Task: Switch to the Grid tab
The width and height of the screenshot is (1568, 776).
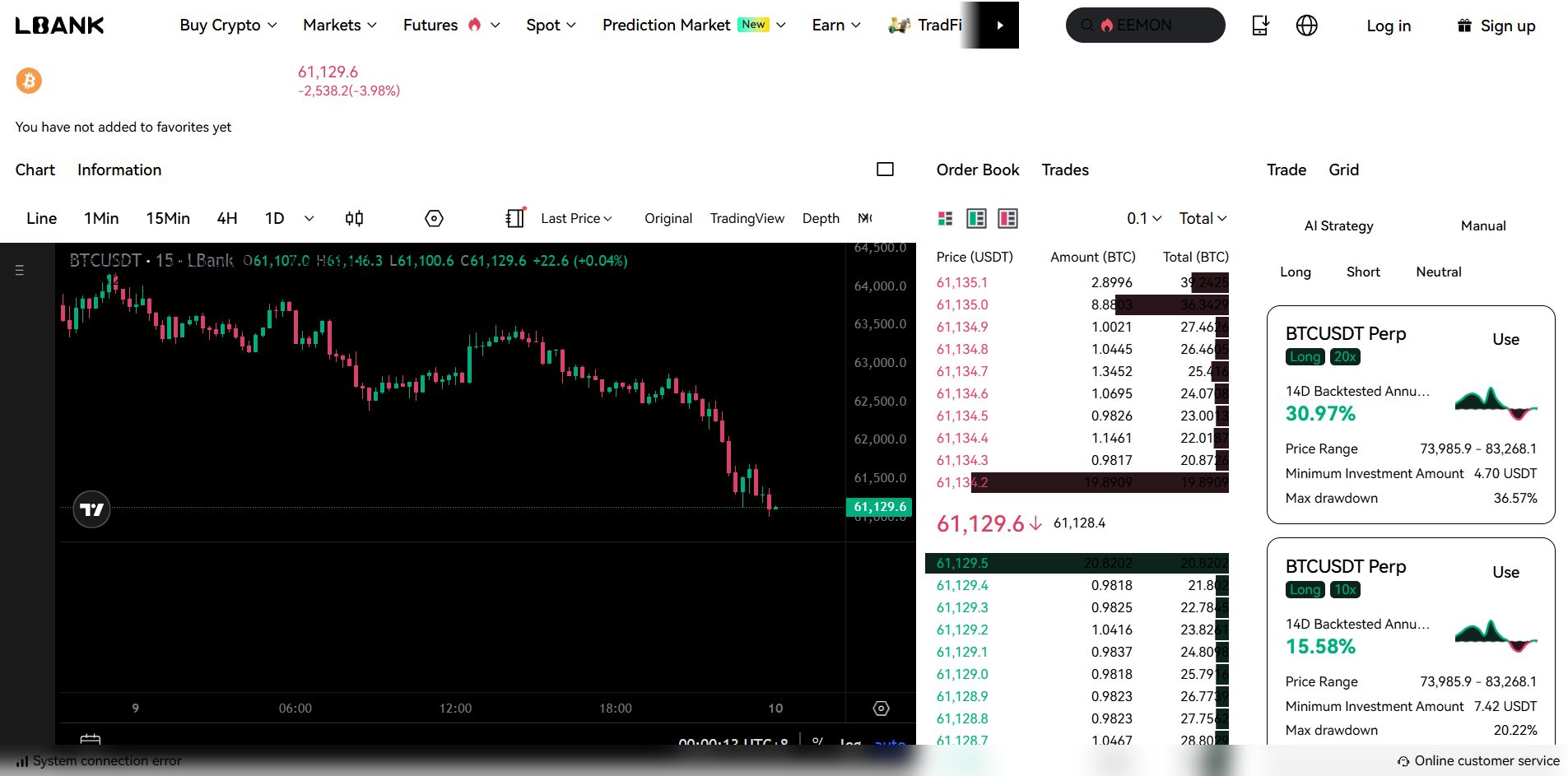Action: point(1343,170)
